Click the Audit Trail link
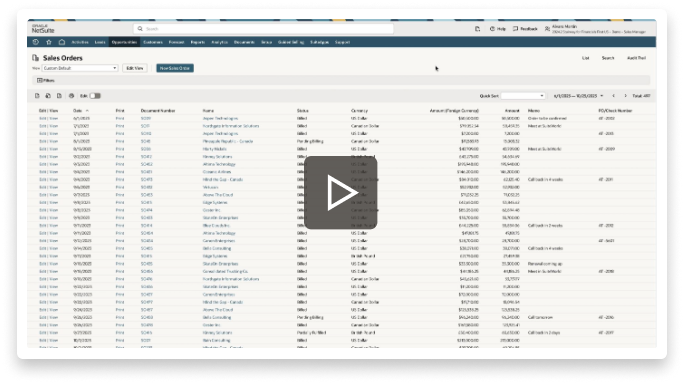 tap(636, 58)
